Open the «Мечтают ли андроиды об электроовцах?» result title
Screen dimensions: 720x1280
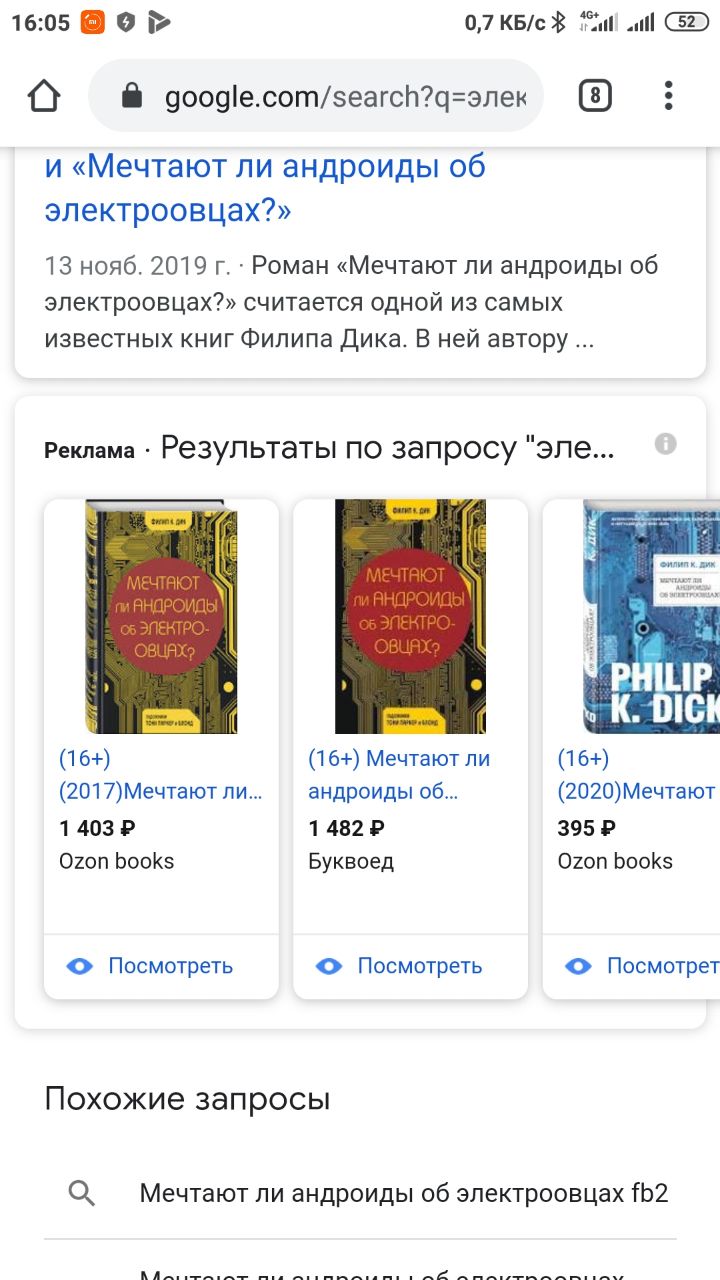tap(265, 188)
